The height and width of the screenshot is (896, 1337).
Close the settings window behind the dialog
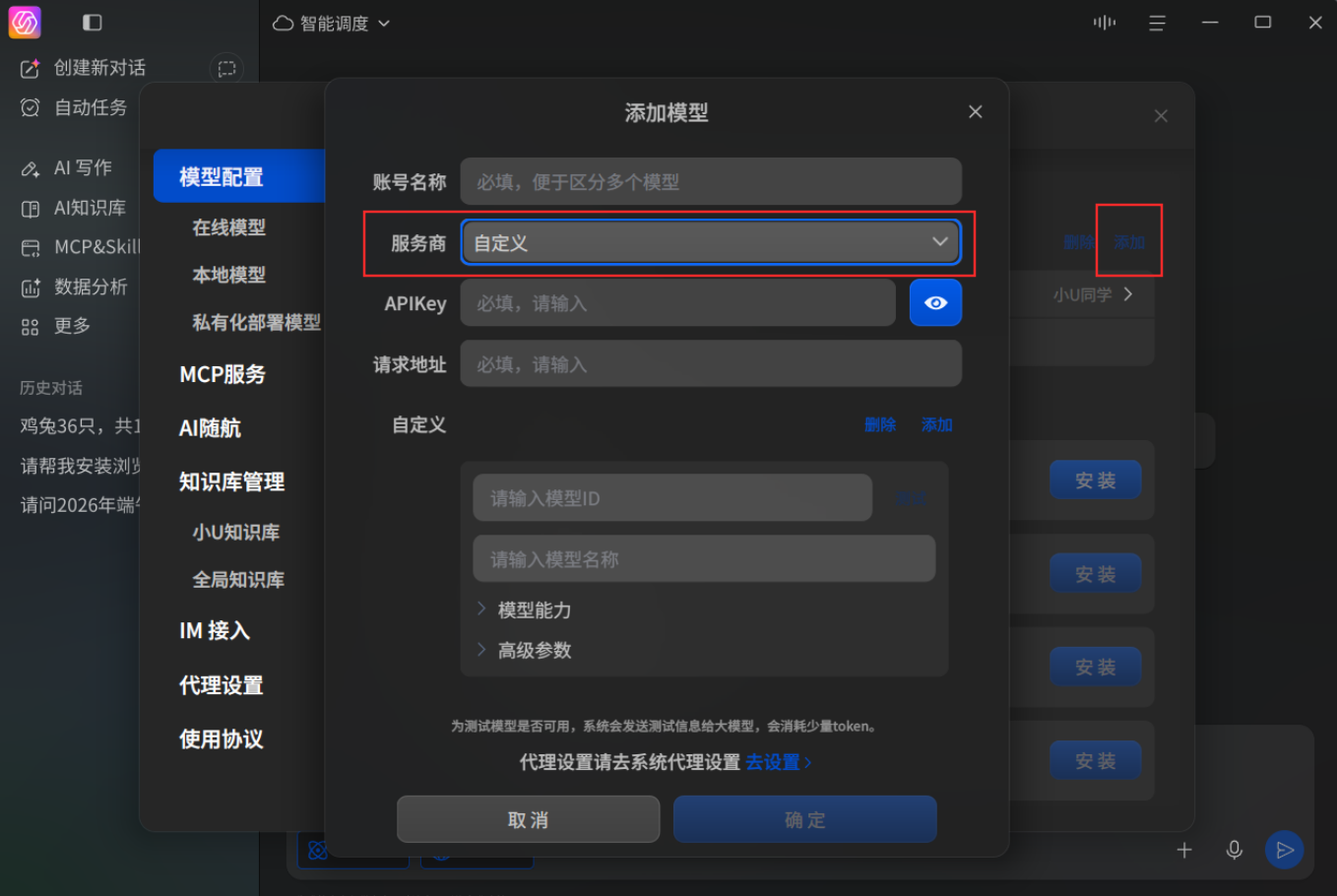pos(1162,116)
